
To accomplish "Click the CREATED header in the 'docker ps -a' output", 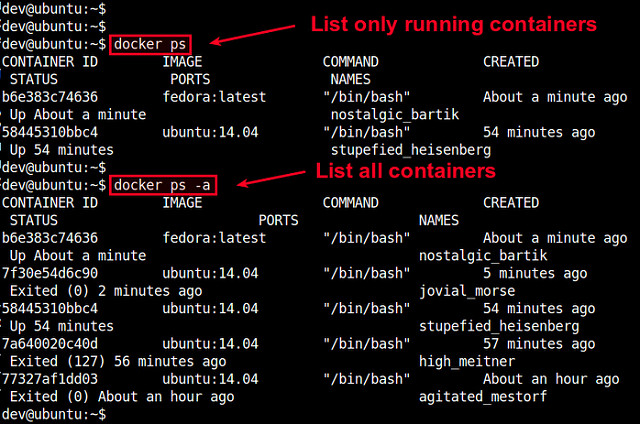I will coord(511,203).
